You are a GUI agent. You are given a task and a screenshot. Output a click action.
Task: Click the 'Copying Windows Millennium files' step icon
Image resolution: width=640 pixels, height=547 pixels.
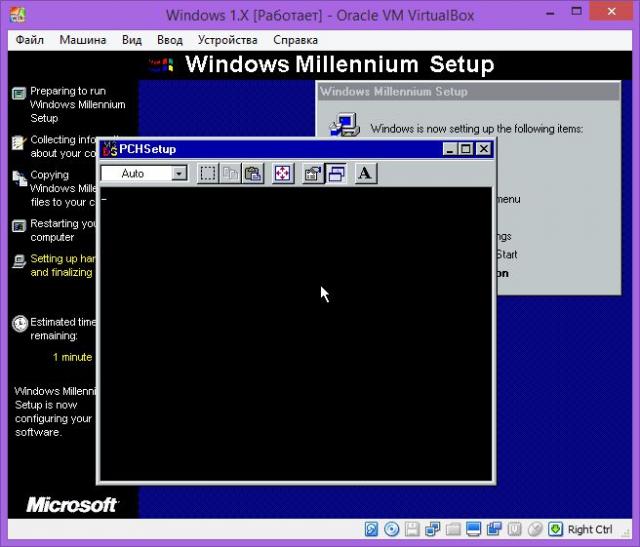click(x=19, y=178)
